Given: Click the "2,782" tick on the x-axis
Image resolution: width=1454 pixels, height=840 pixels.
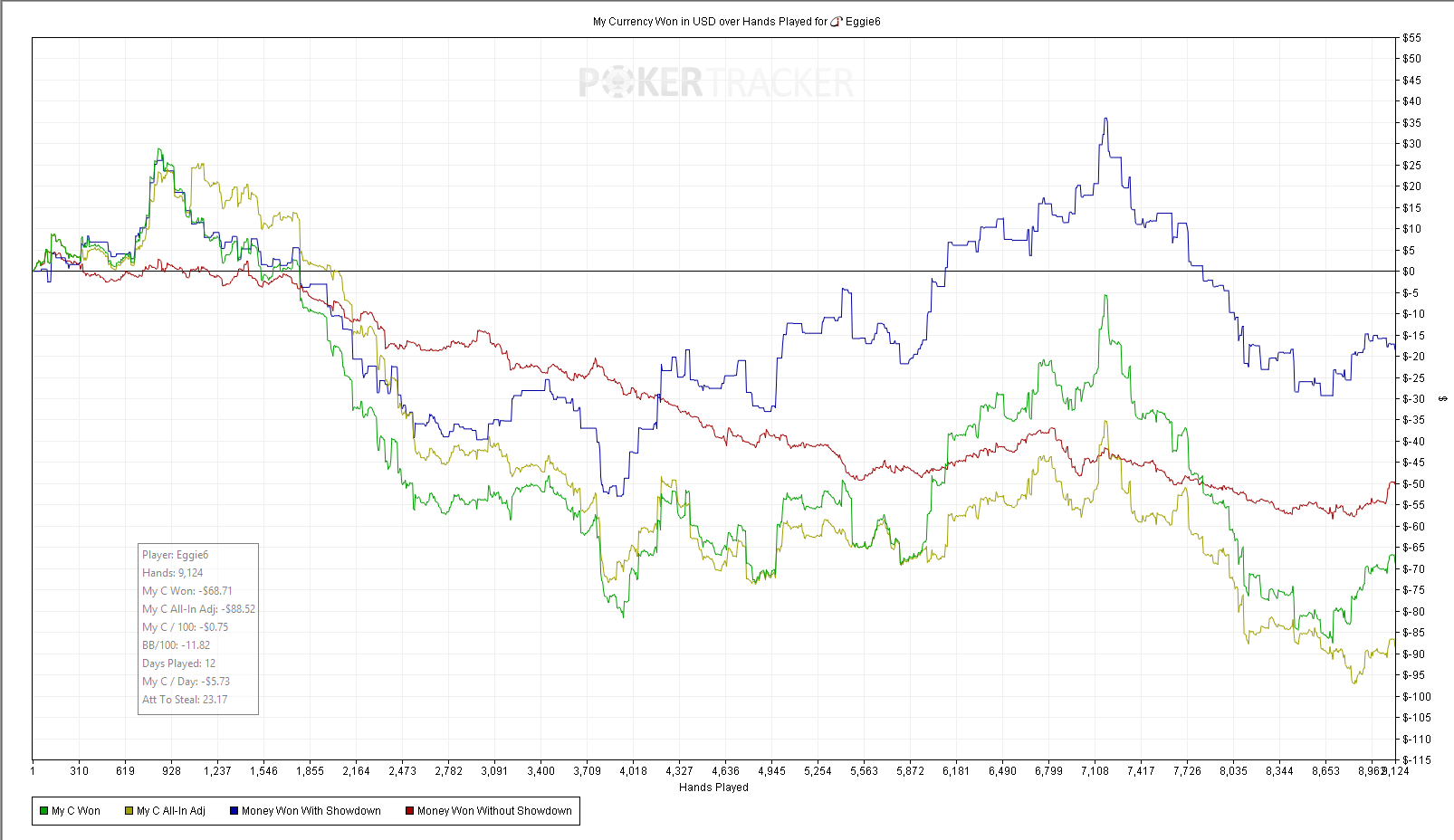Looking at the screenshot, I should [x=448, y=771].
